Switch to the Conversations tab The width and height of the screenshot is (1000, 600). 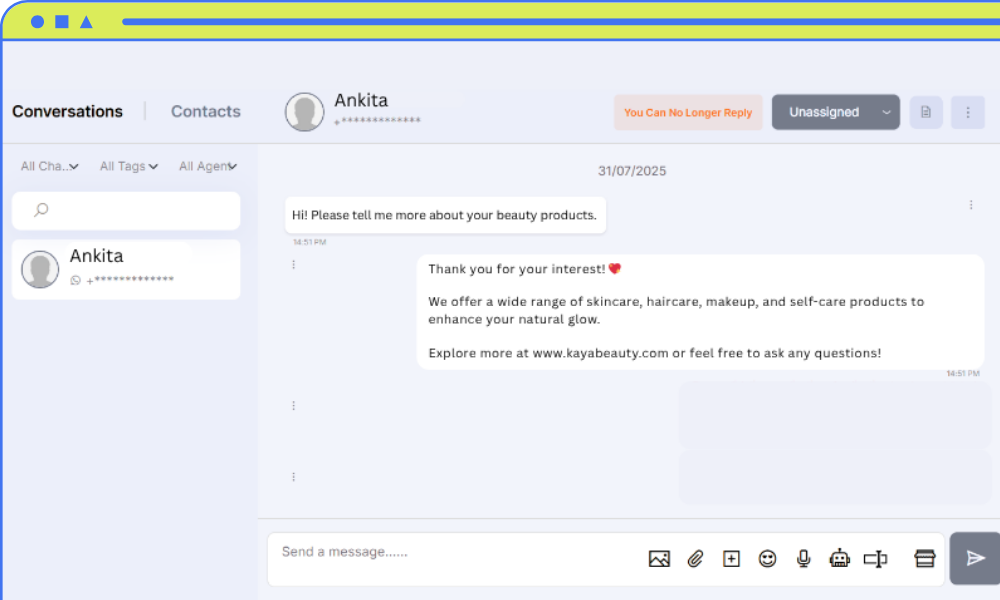pyautogui.click(x=67, y=112)
